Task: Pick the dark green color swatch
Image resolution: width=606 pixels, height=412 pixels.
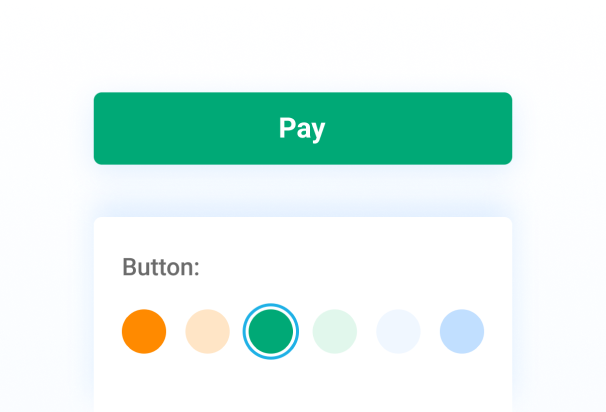Action: click(x=270, y=331)
